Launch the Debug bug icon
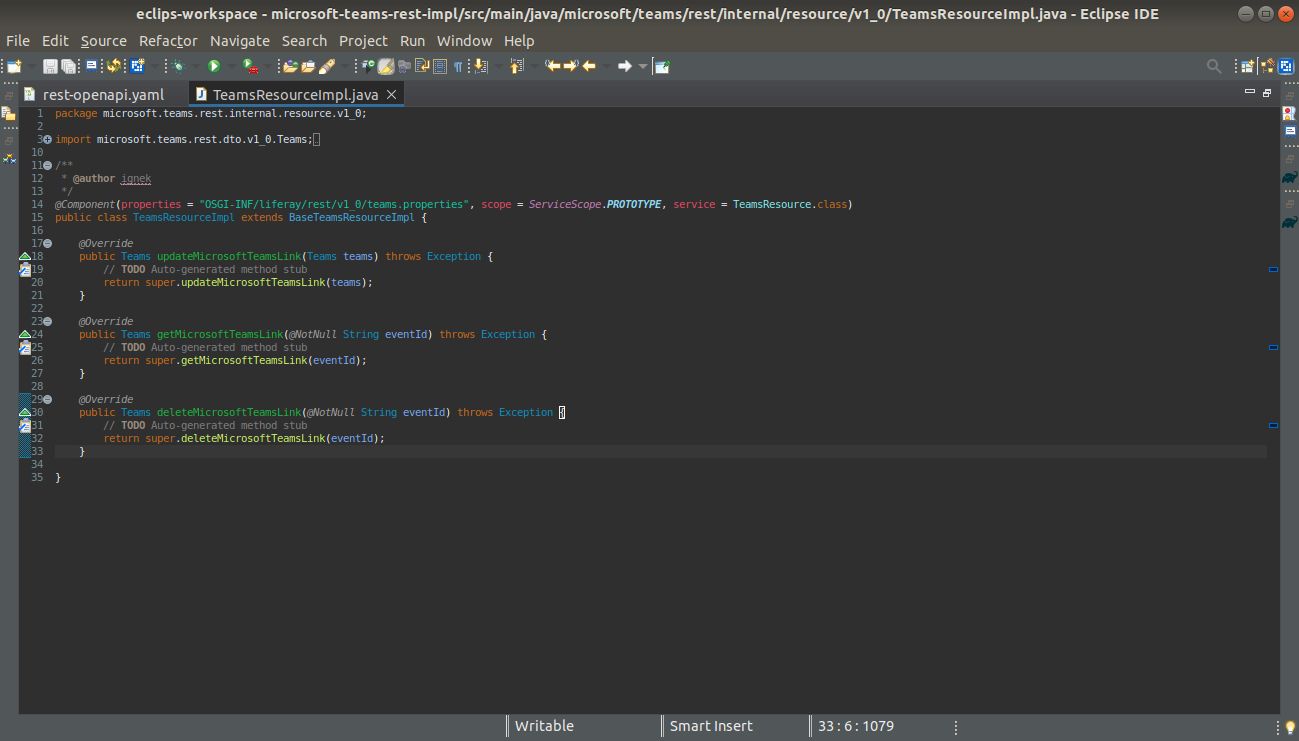 (179, 66)
